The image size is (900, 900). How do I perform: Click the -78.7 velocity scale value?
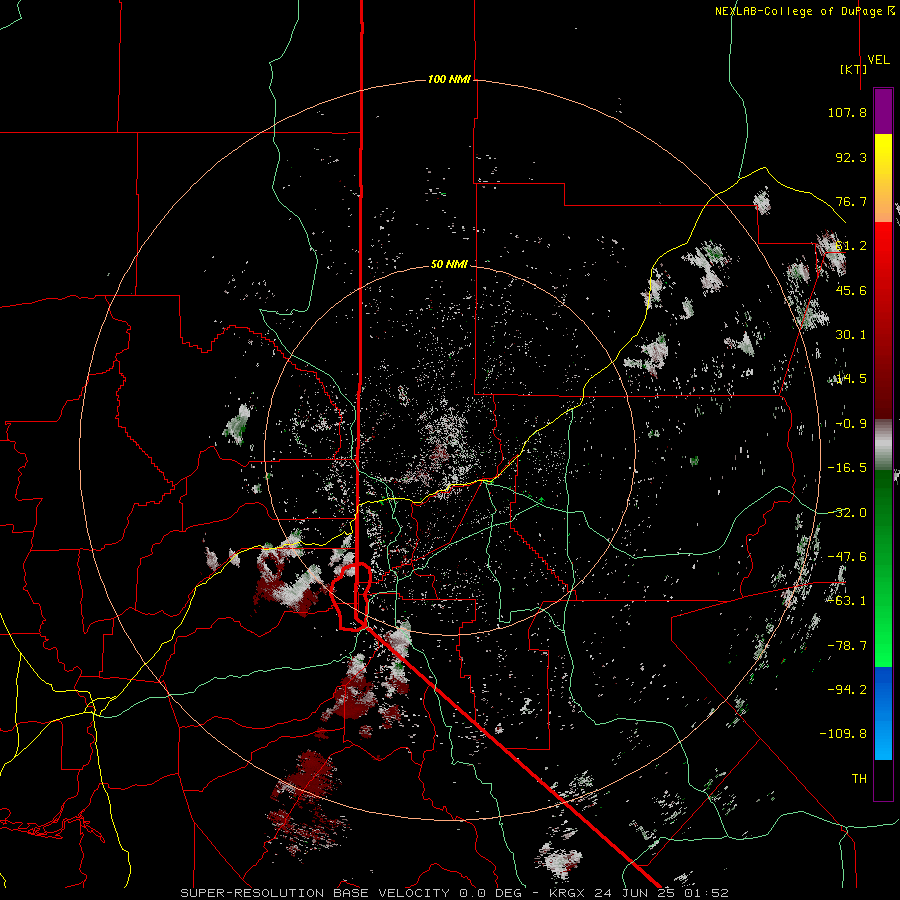[847, 646]
